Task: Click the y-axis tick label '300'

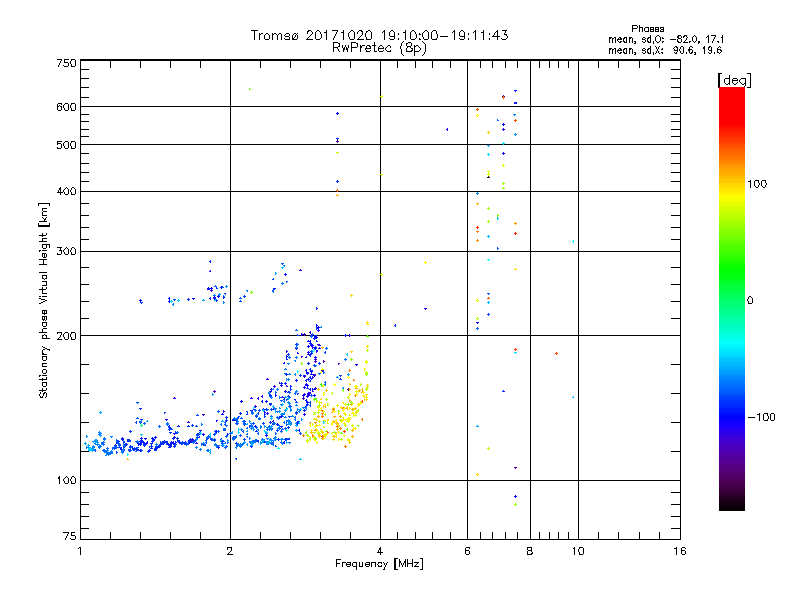Action: point(66,251)
